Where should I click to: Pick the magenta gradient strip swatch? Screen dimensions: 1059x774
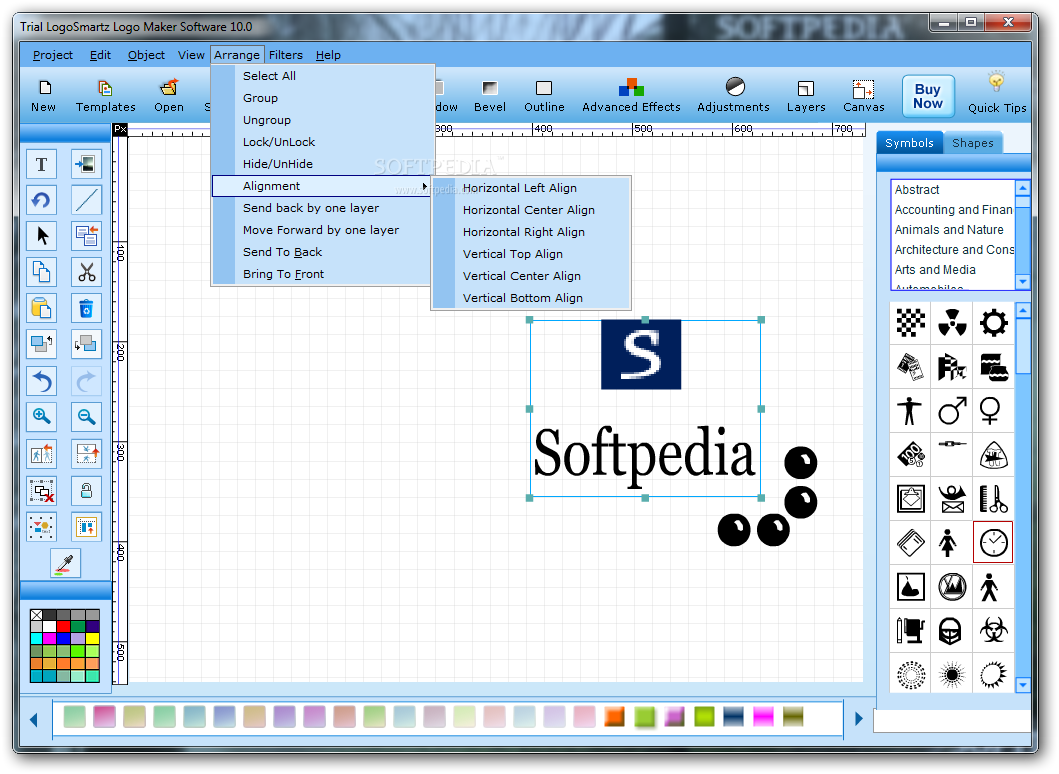coord(763,717)
